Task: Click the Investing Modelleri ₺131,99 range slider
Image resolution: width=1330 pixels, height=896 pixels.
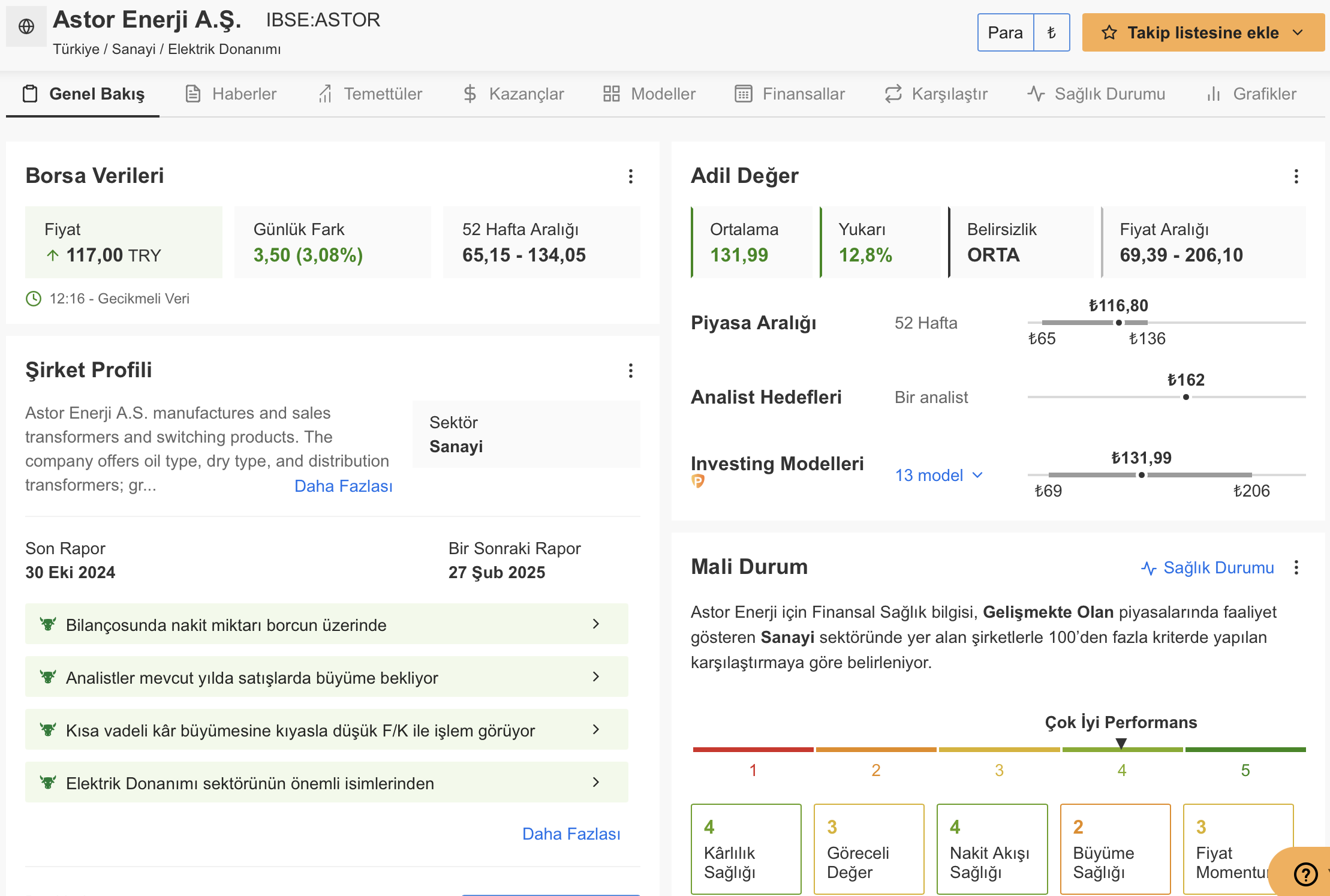Action: coord(1166,475)
